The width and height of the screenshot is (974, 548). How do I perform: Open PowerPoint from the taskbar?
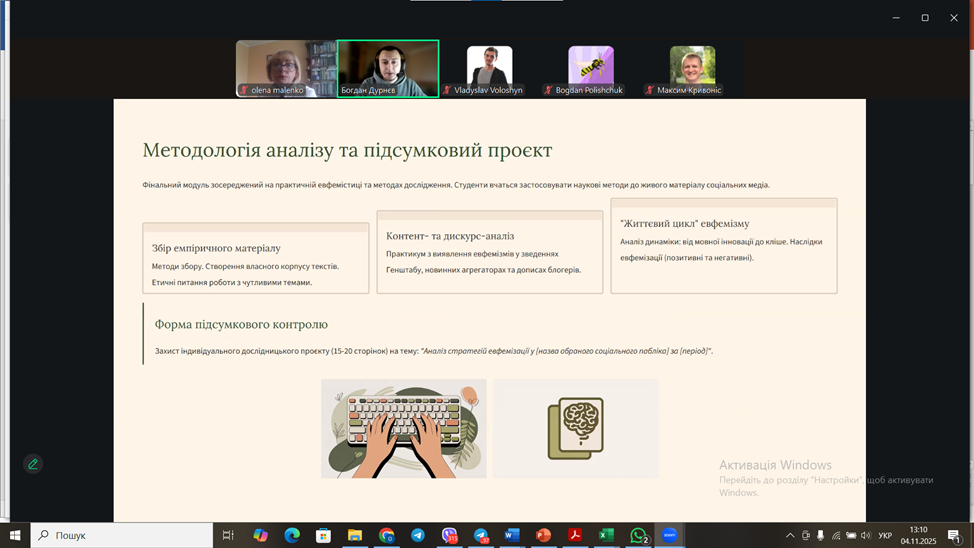pyautogui.click(x=543, y=536)
